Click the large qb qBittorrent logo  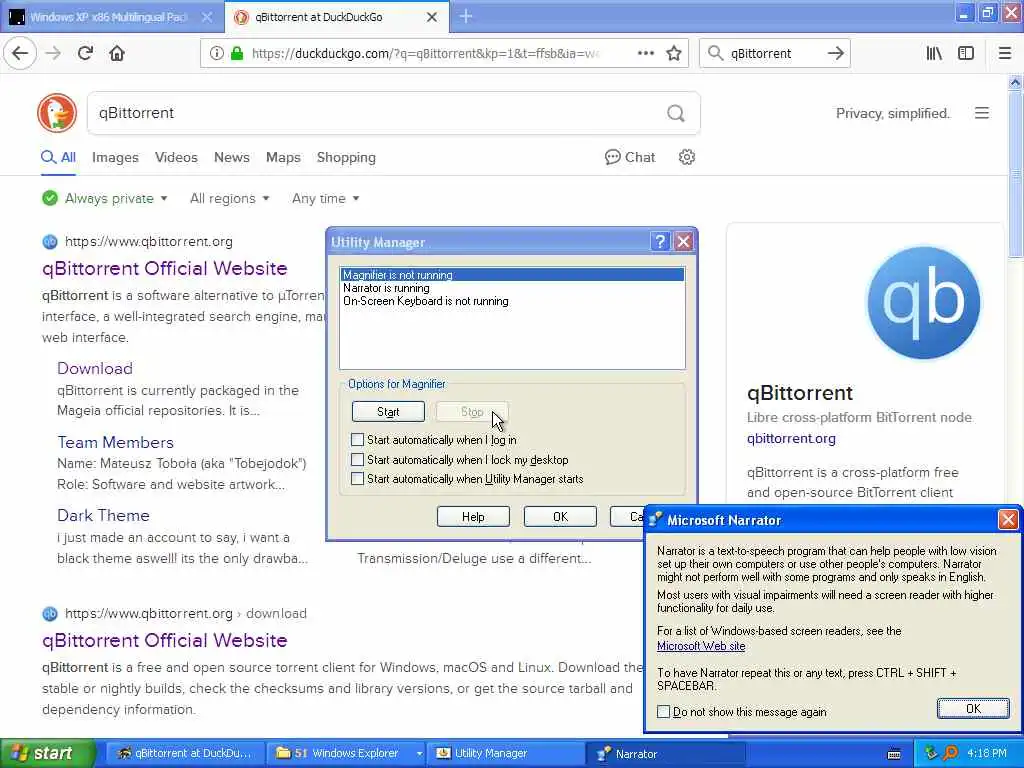coord(923,302)
